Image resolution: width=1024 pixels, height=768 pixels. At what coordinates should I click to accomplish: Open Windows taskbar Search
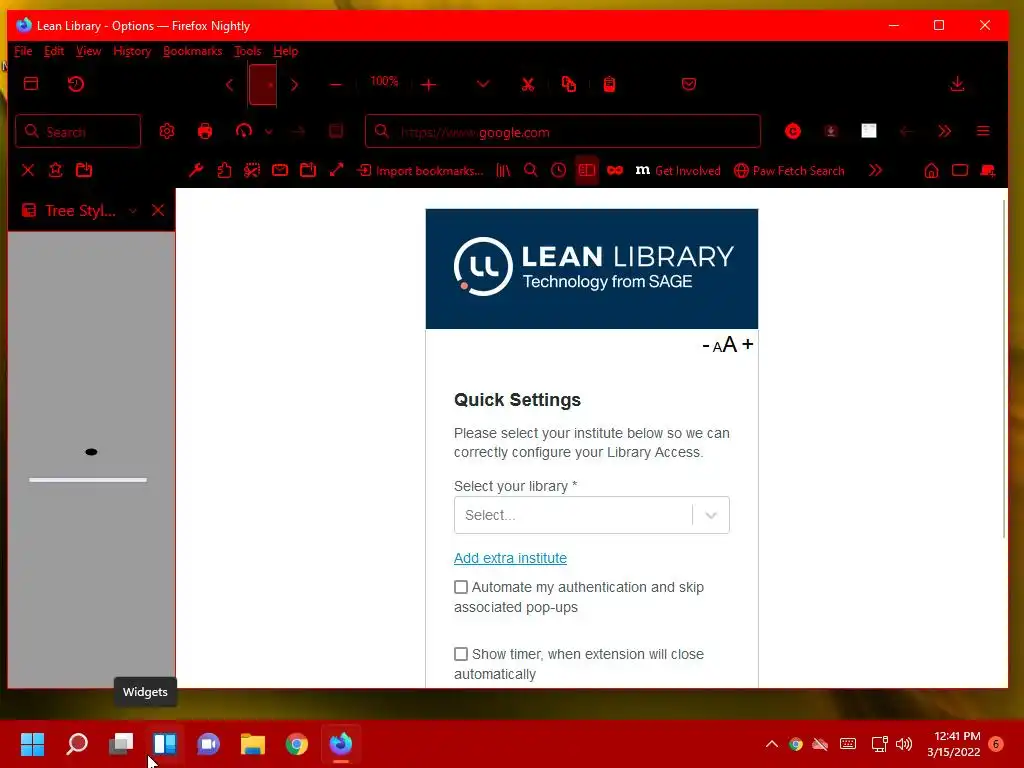click(77, 744)
